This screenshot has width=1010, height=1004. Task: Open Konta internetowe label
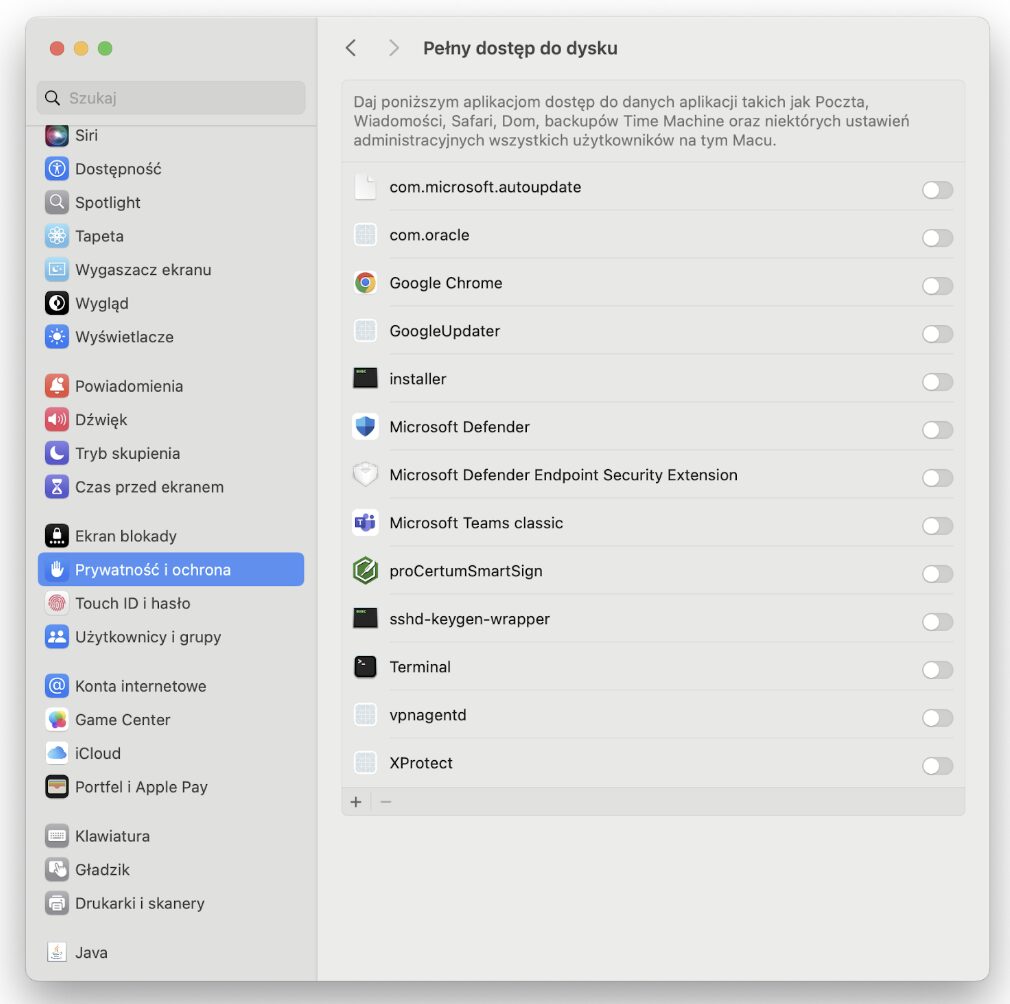[140, 686]
